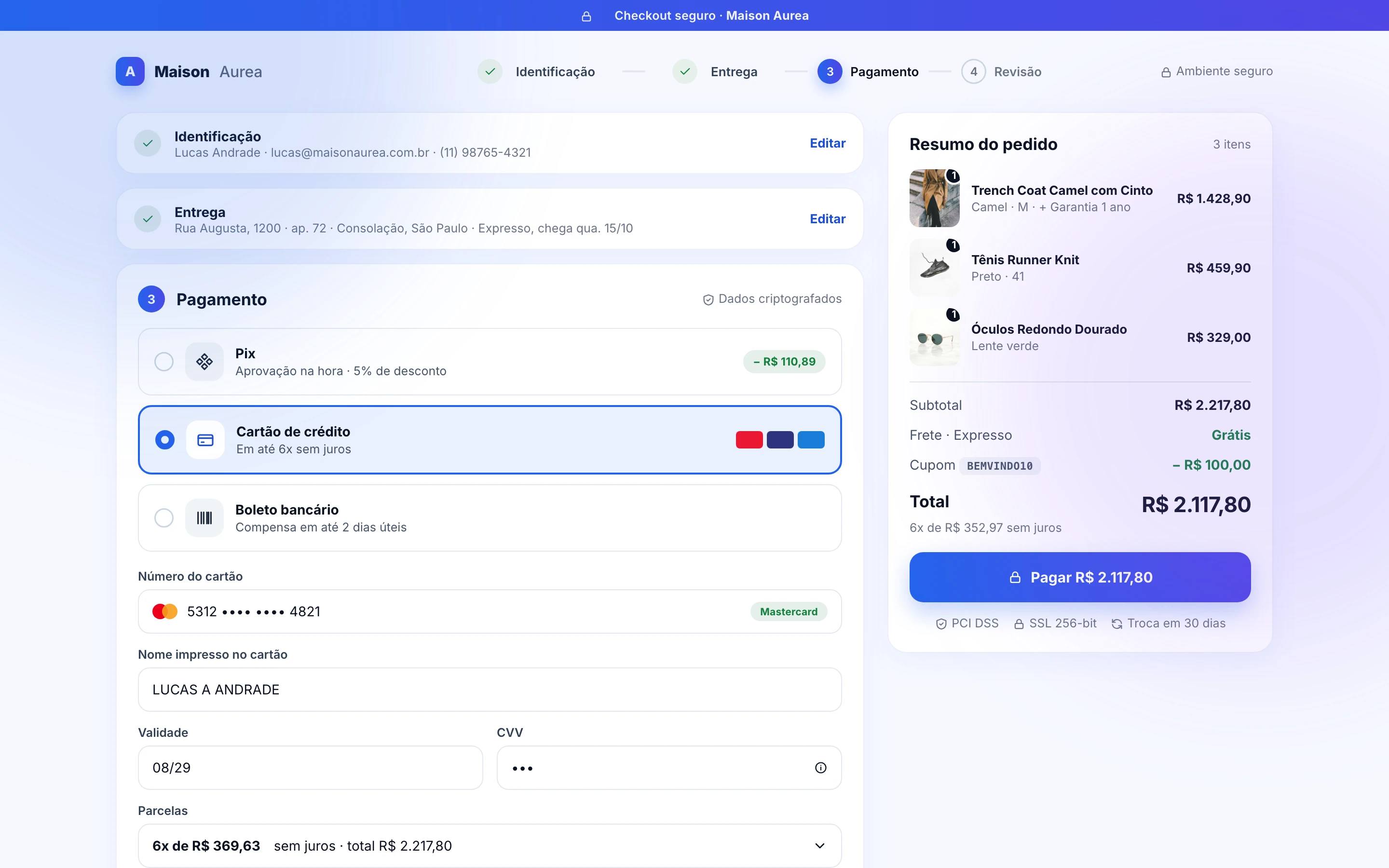Screen dimensions: 1389x868
Task: Click the green Mastercard badge label
Action: pos(789,611)
